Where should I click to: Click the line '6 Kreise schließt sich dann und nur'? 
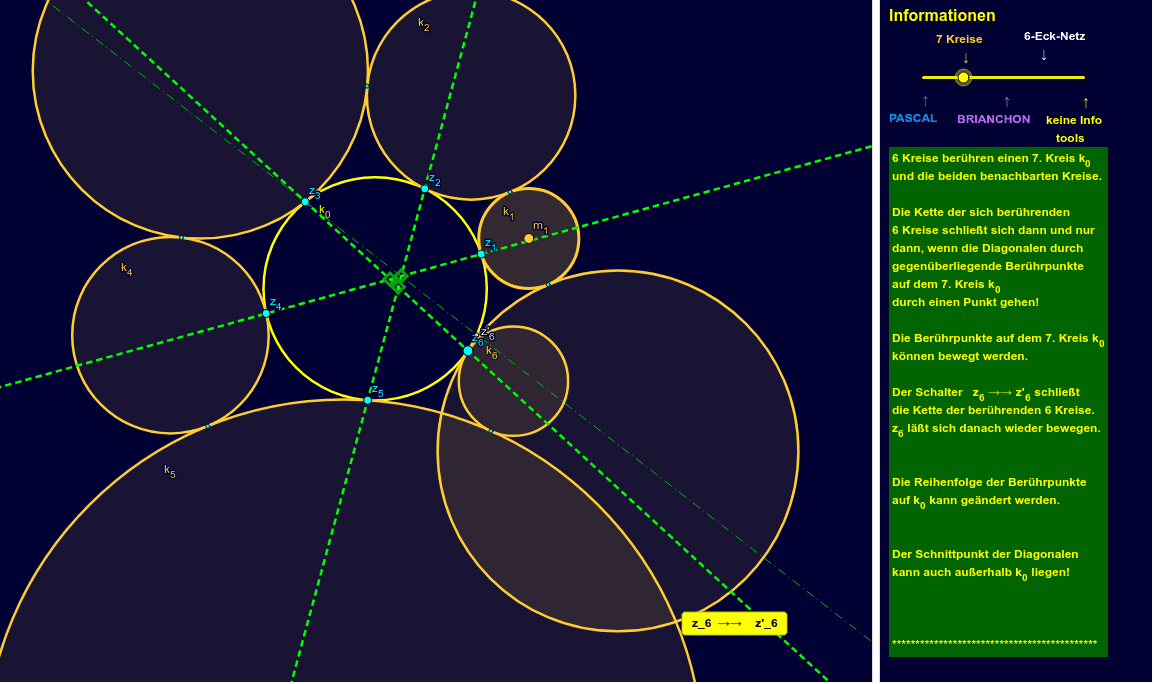(x=994, y=230)
